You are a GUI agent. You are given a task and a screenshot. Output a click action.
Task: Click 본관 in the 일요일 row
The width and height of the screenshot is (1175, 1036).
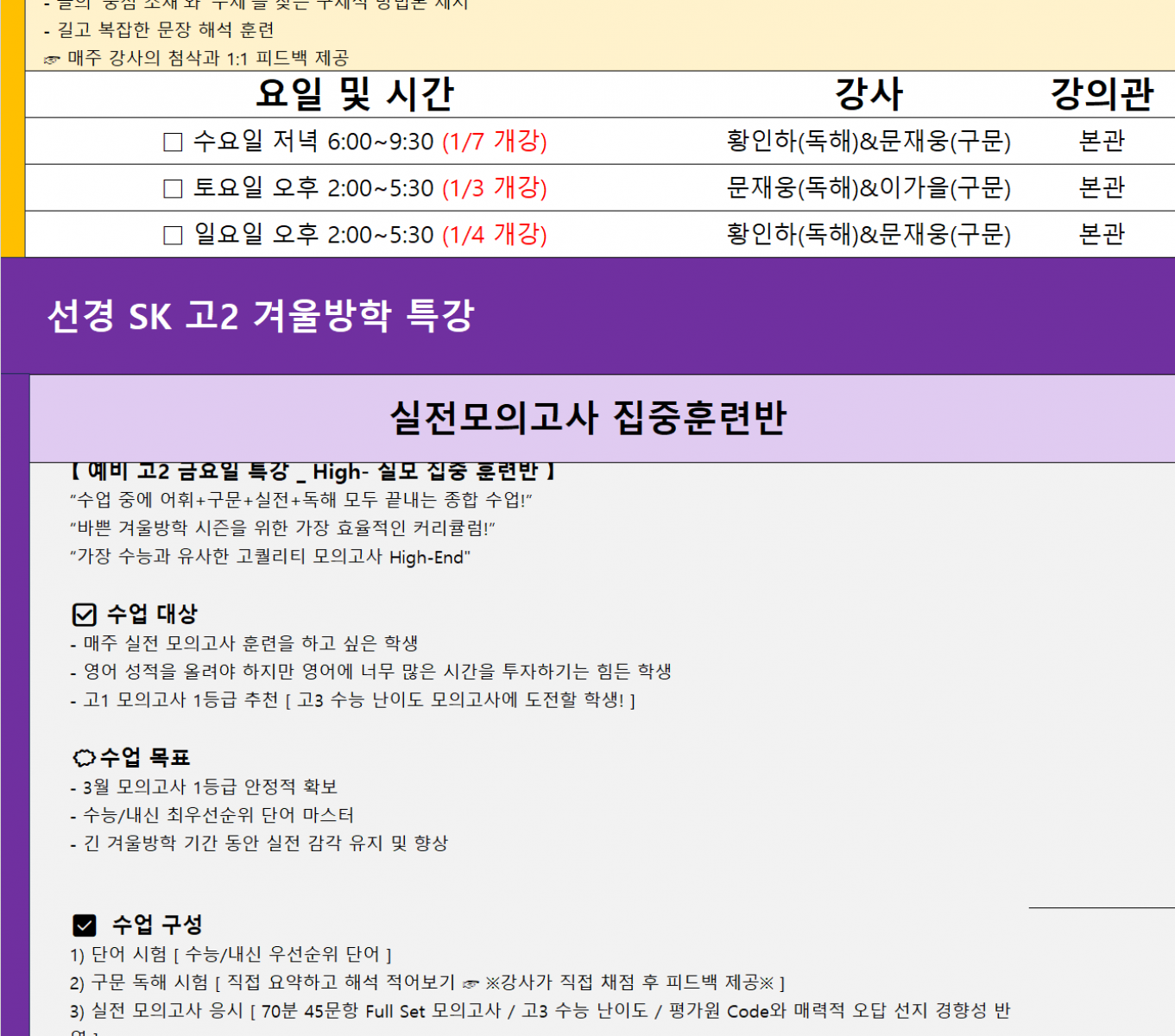pos(1102,235)
